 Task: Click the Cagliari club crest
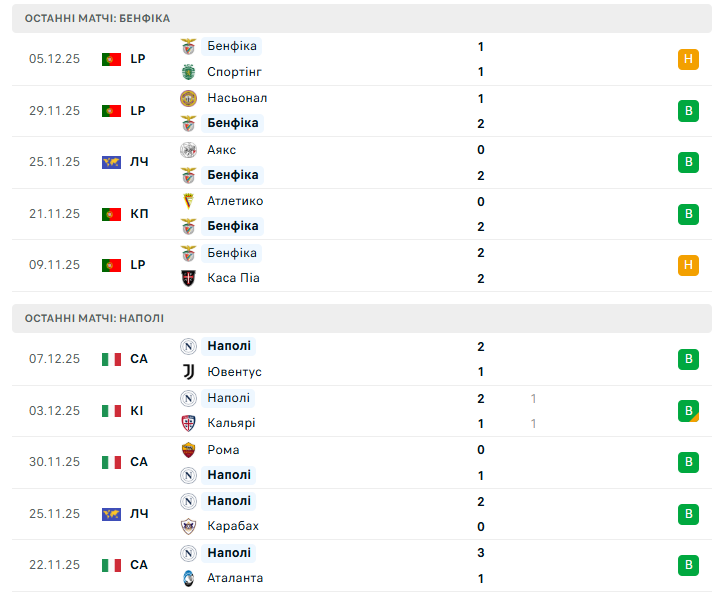click(x=188, y=423)
